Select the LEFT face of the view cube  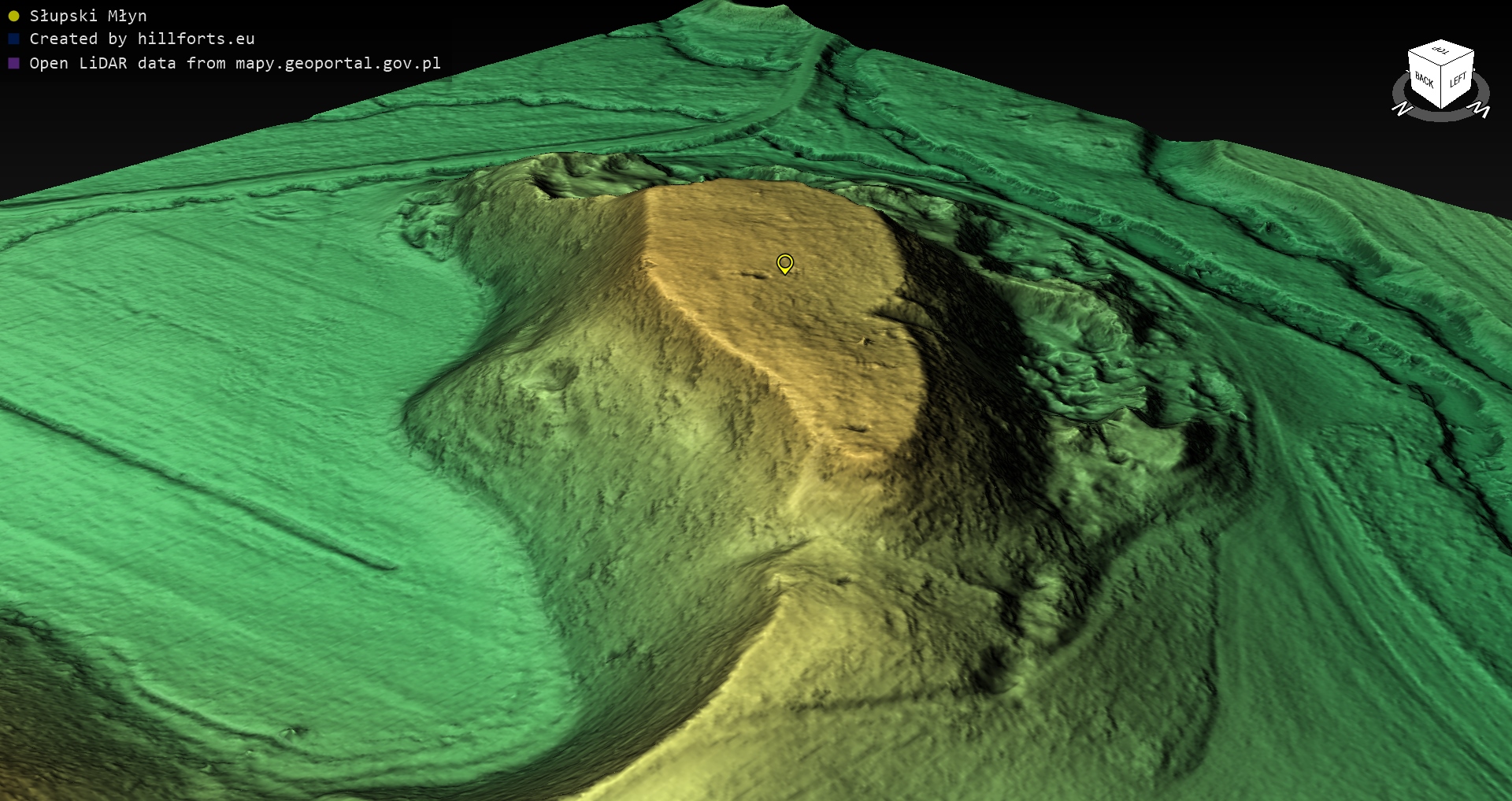[1458, 80]
